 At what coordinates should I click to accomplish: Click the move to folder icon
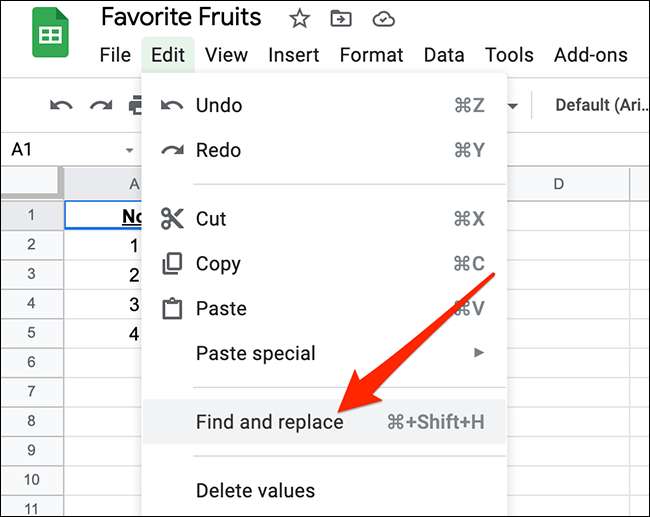click(x=341, y=18)
